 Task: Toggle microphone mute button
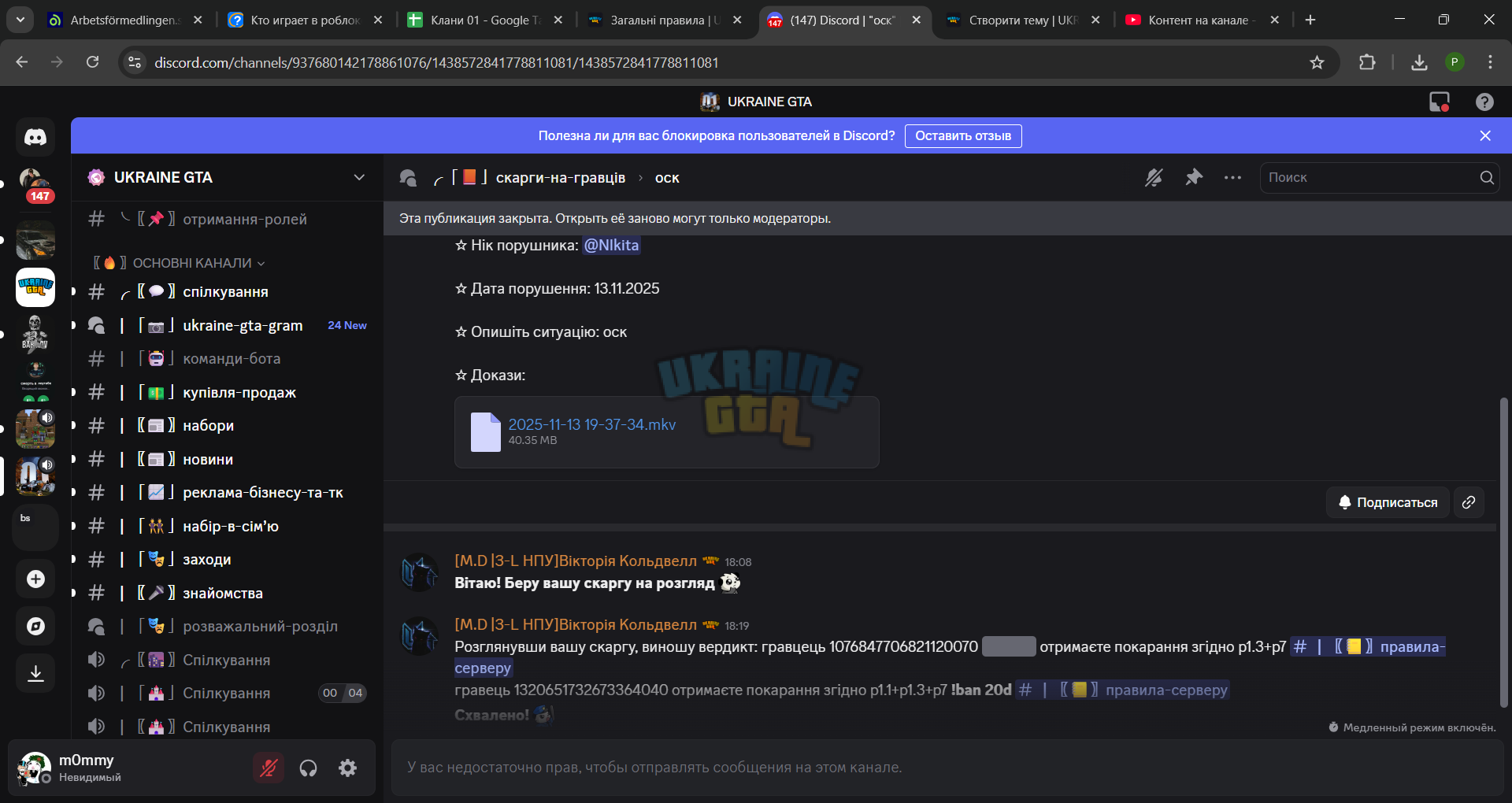[x=269, y=768]
